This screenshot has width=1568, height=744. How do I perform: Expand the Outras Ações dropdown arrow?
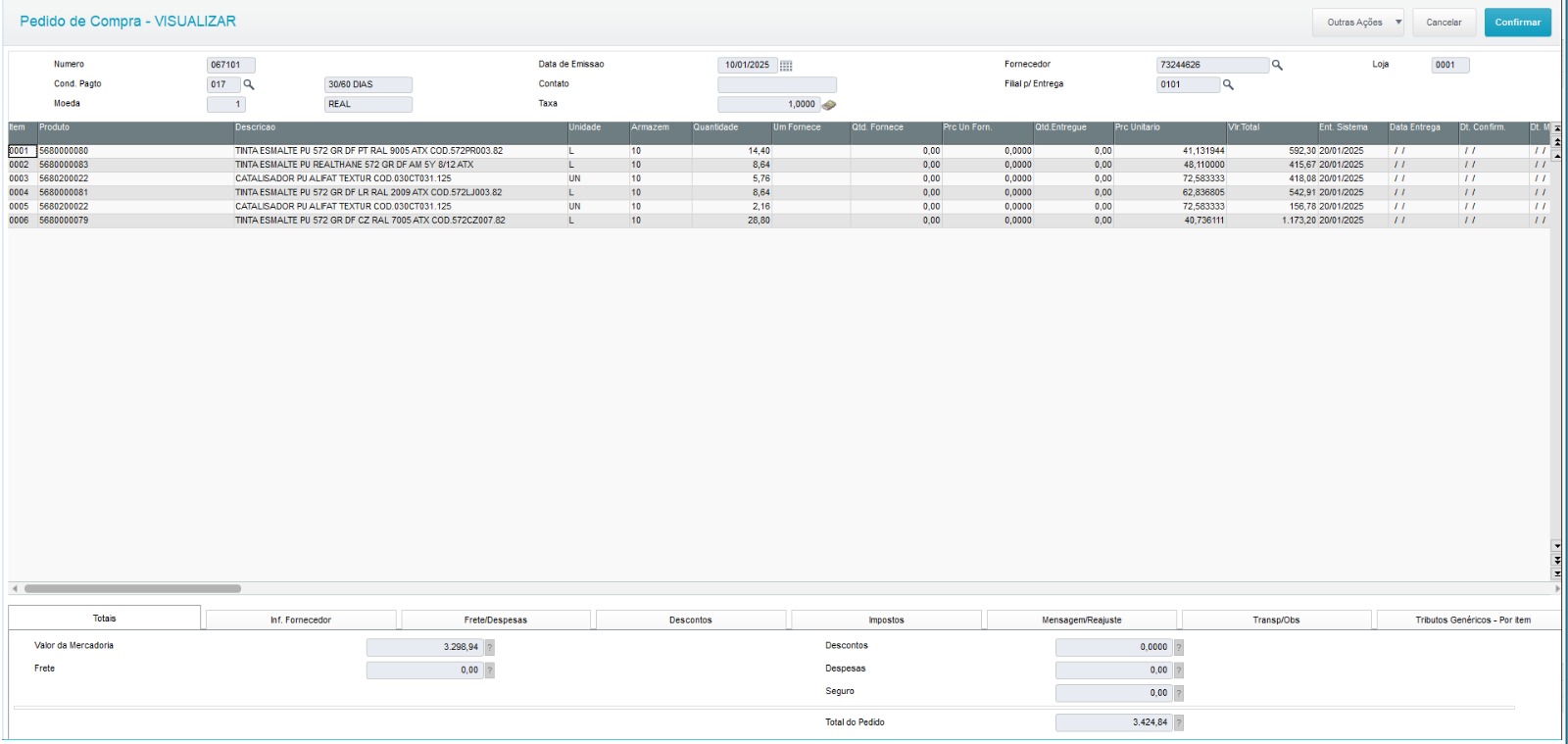pos(1398,23)
